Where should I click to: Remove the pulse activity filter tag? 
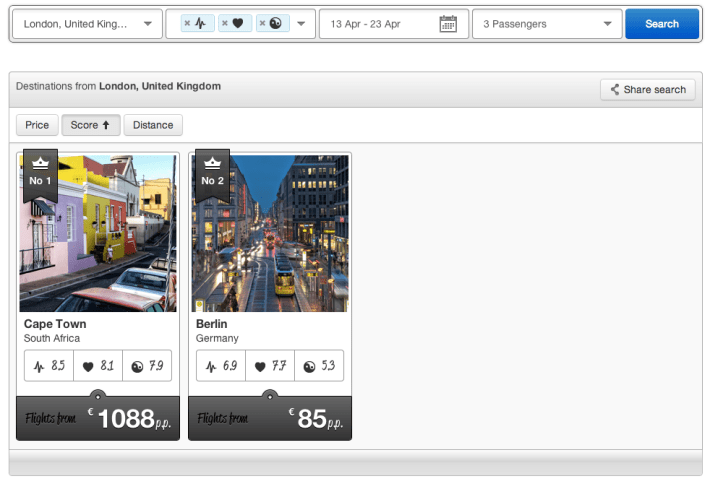click(187, 24)
